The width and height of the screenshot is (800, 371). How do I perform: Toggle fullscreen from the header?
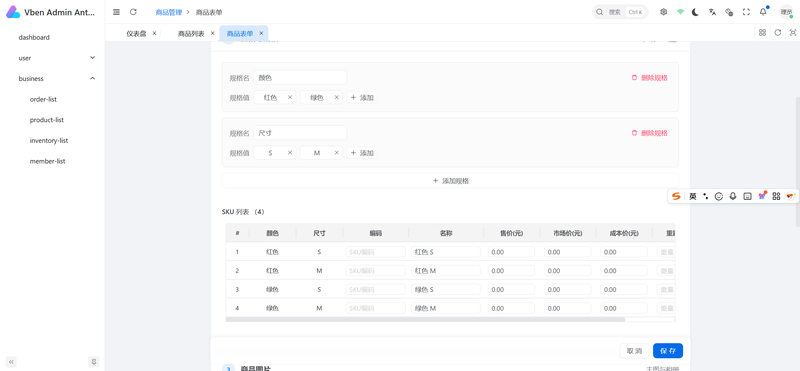[x=746, y=12]
